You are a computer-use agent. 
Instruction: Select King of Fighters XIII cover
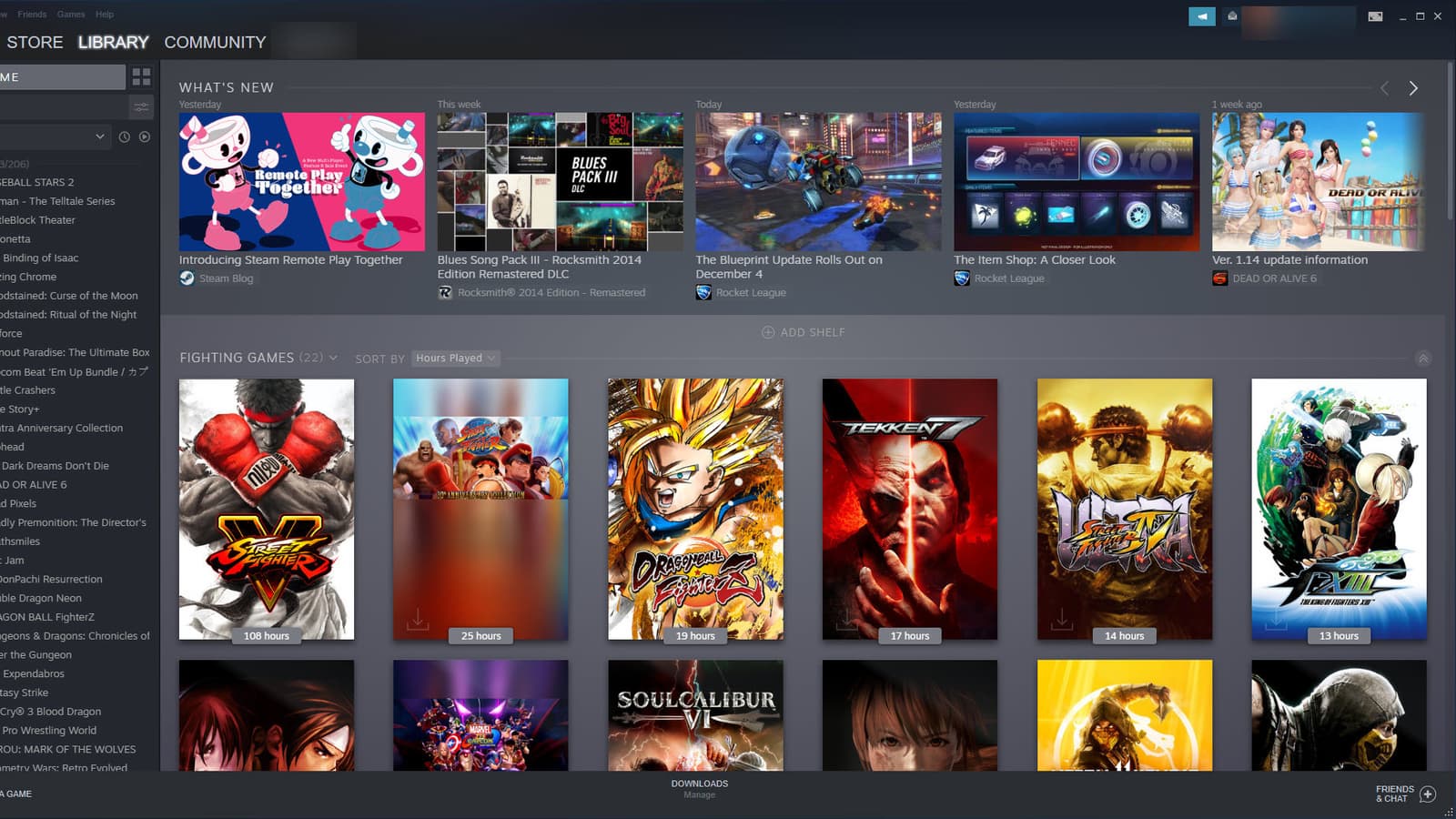coord(1339,509)
